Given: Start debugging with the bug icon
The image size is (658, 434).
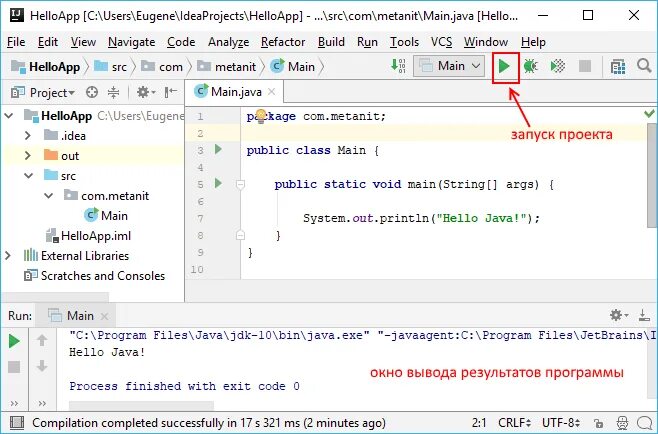Looking at the screenshot, I should tap(530, 66).
